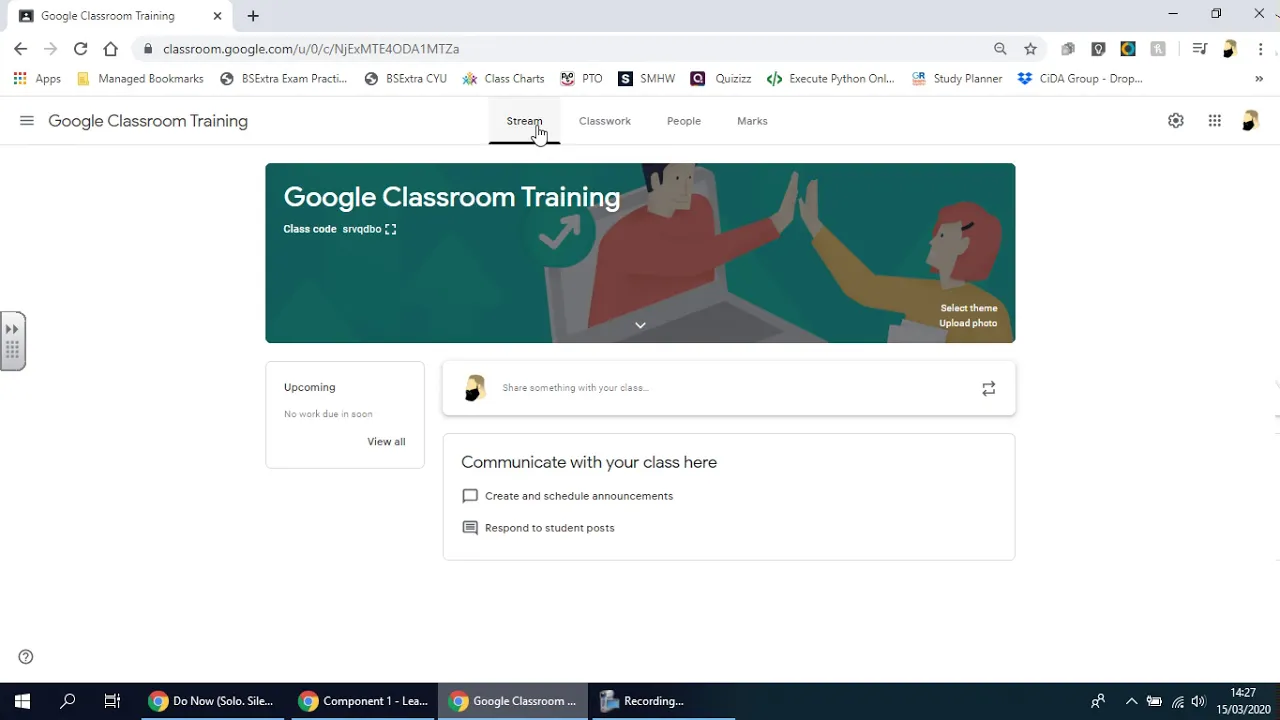Click Share something with your class box
1280x720 pixels.
pos(729,388)
